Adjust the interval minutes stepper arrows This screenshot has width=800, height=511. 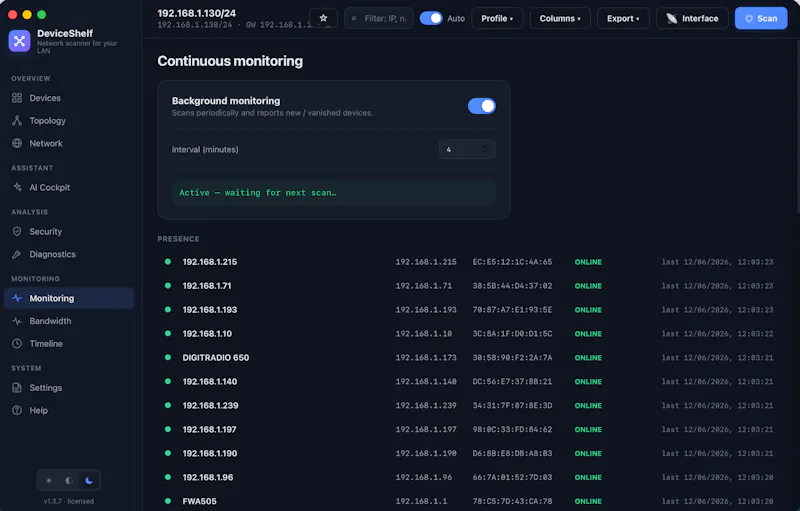[485, 149]
